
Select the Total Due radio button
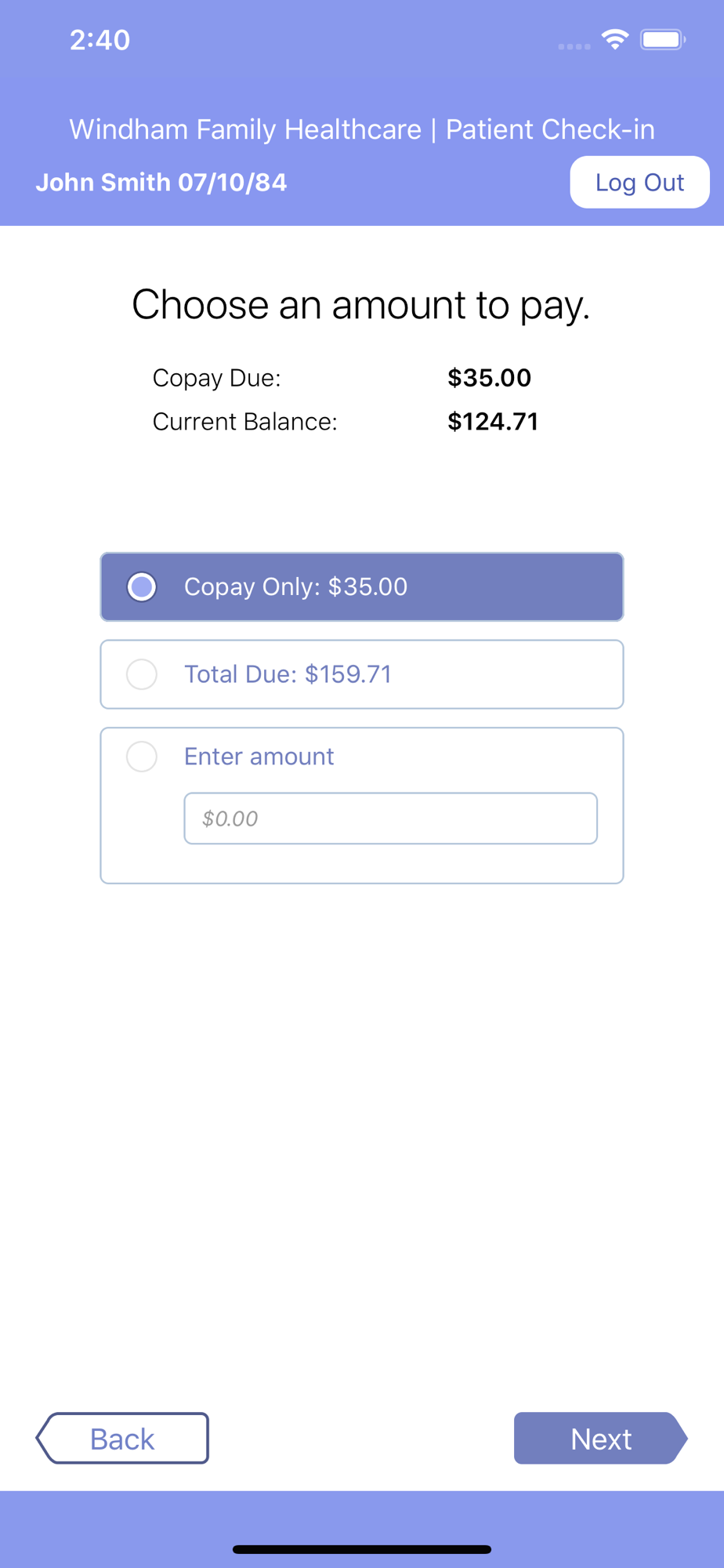pyautogui.click(x=142, y=674)
